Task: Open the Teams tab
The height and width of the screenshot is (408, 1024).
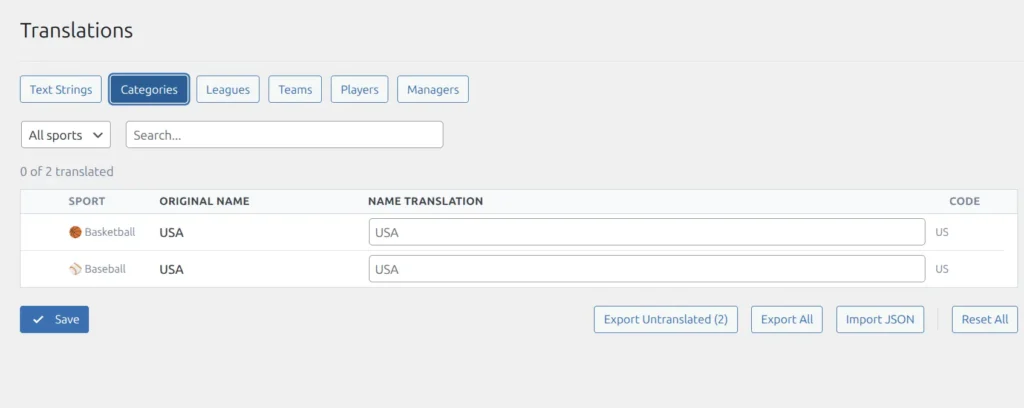Action: click(x=295, y=89)
